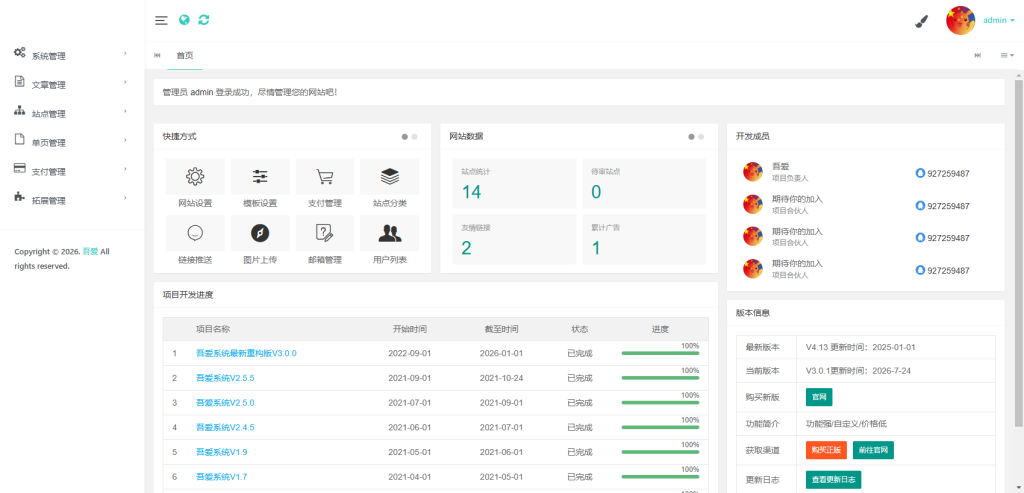The height and width of the screenshot is (493, 1024).
Task: Open theme settings with paintbrush icon
Action: [921, 22]
